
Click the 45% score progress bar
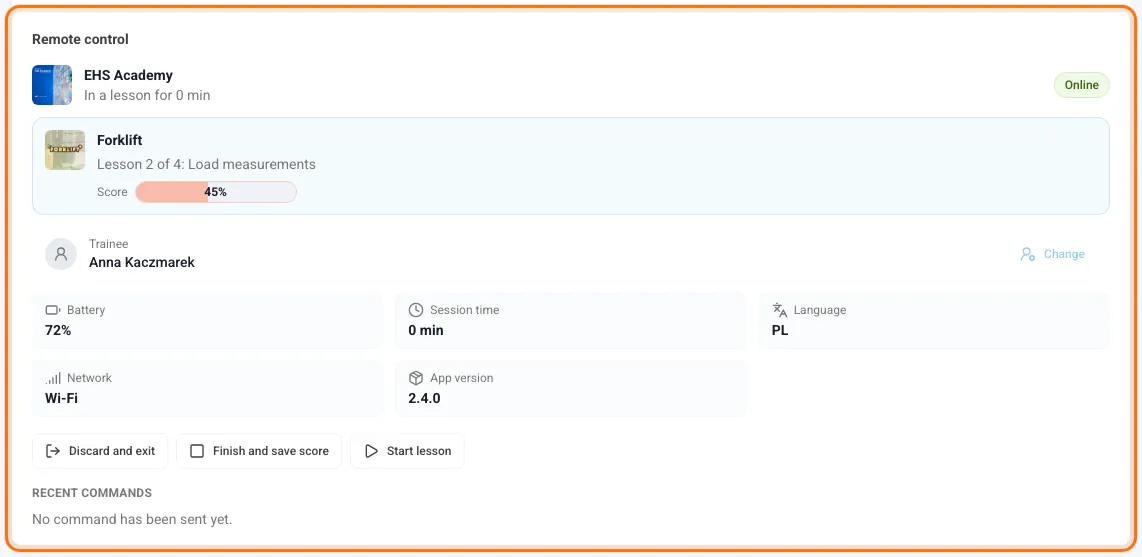[216, 192]
